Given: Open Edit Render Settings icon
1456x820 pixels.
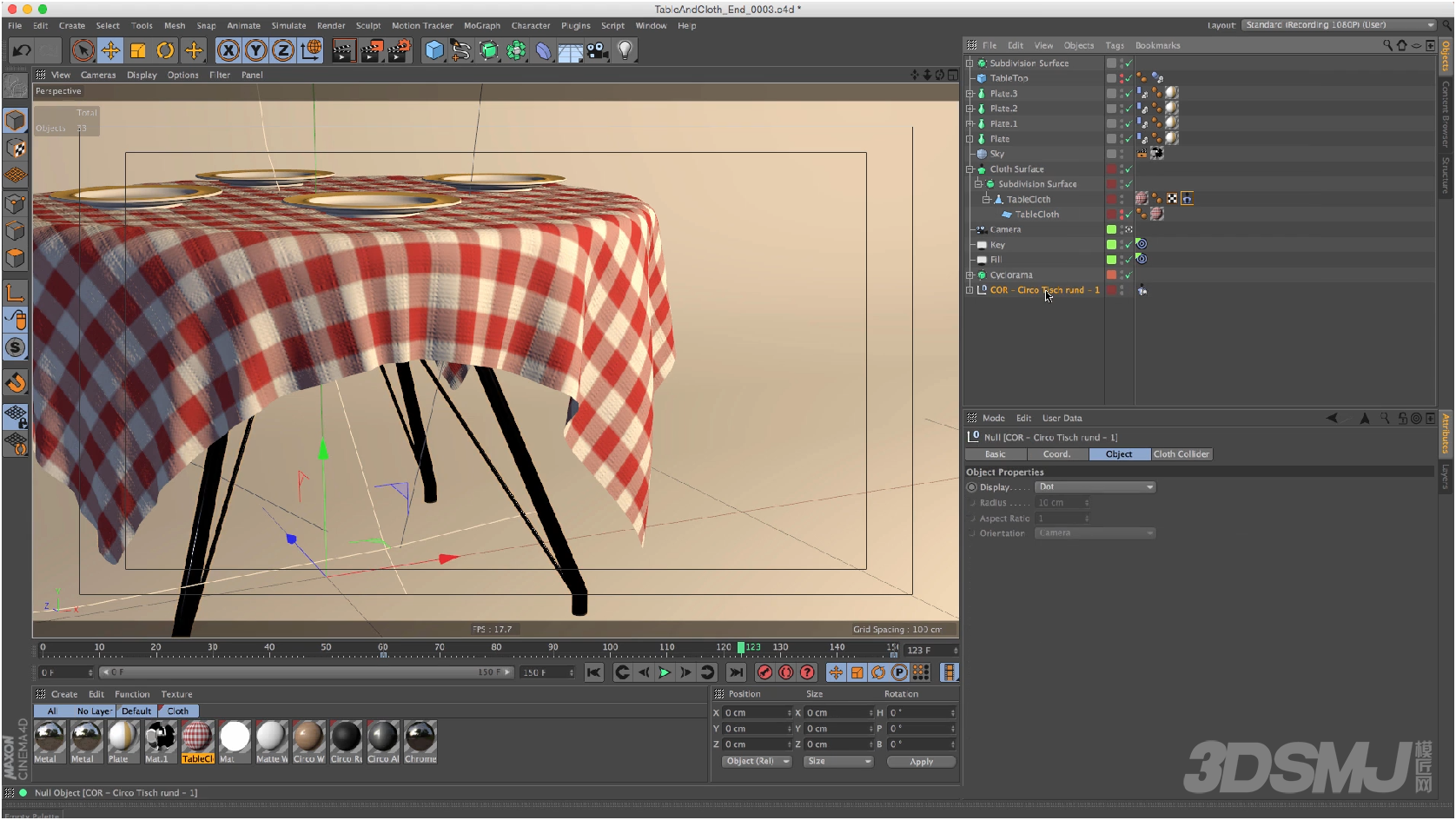Looking at the screenshot, I should click(x=399, y=50).
